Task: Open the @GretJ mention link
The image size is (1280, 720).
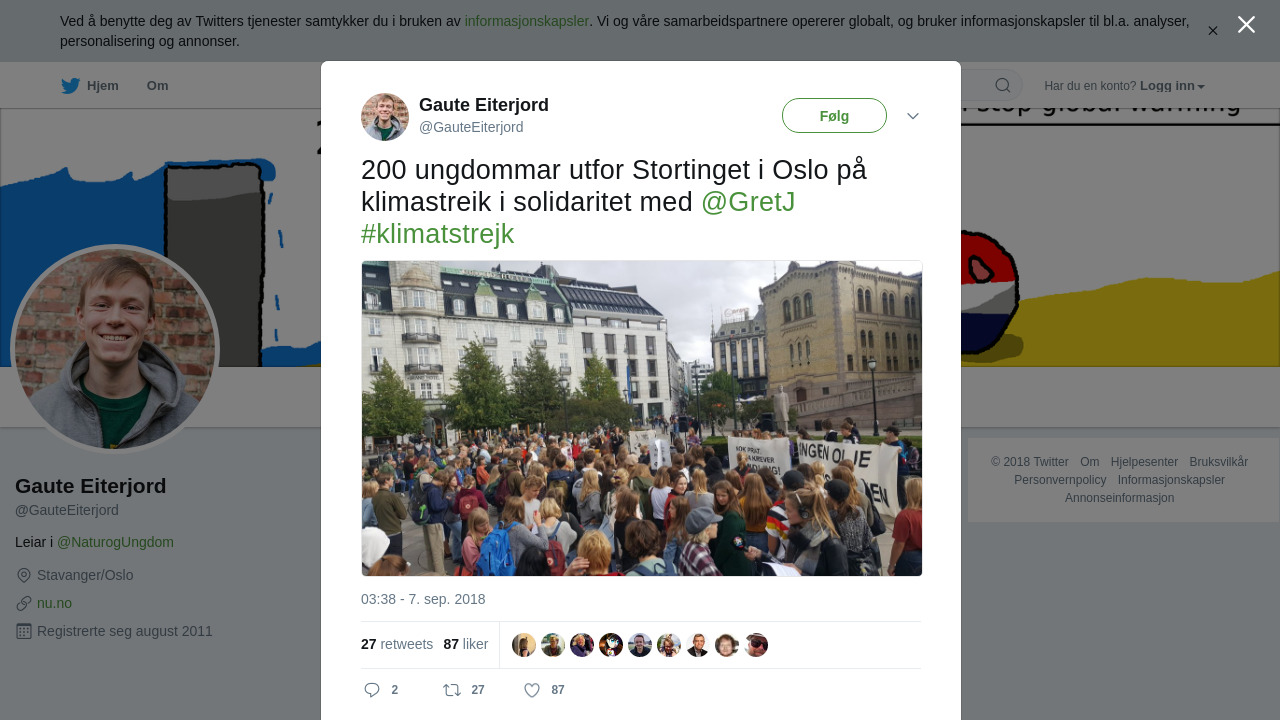Action: click(x=748, y=202)
